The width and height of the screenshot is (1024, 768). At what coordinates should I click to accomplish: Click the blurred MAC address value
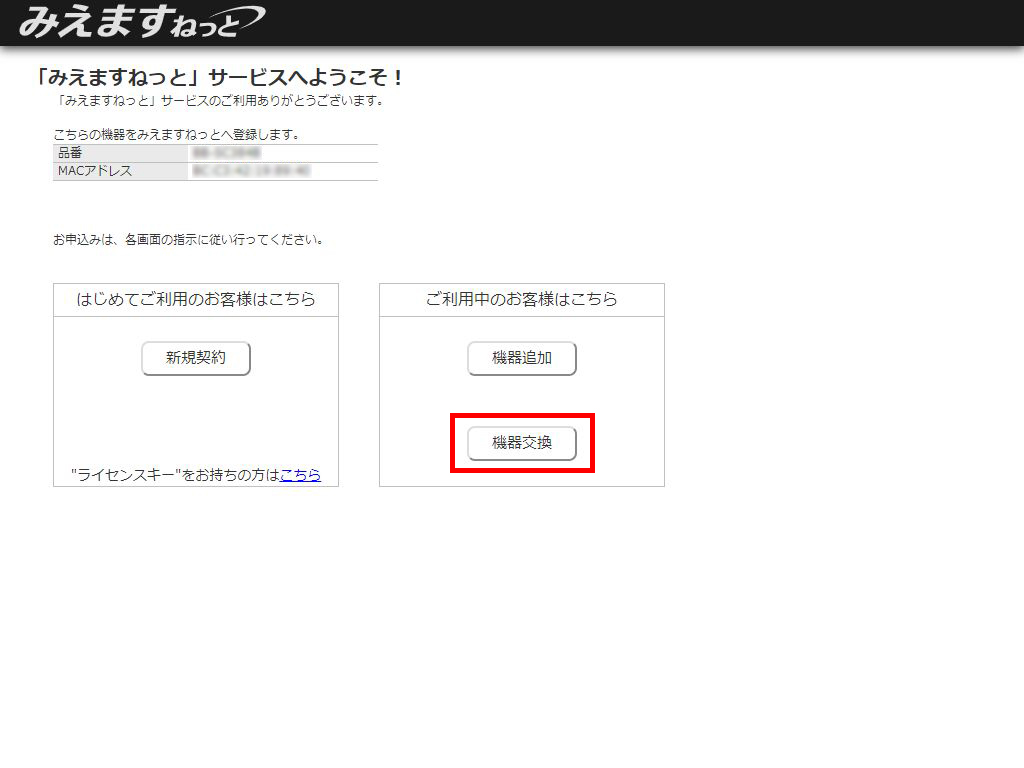(282, 171)
